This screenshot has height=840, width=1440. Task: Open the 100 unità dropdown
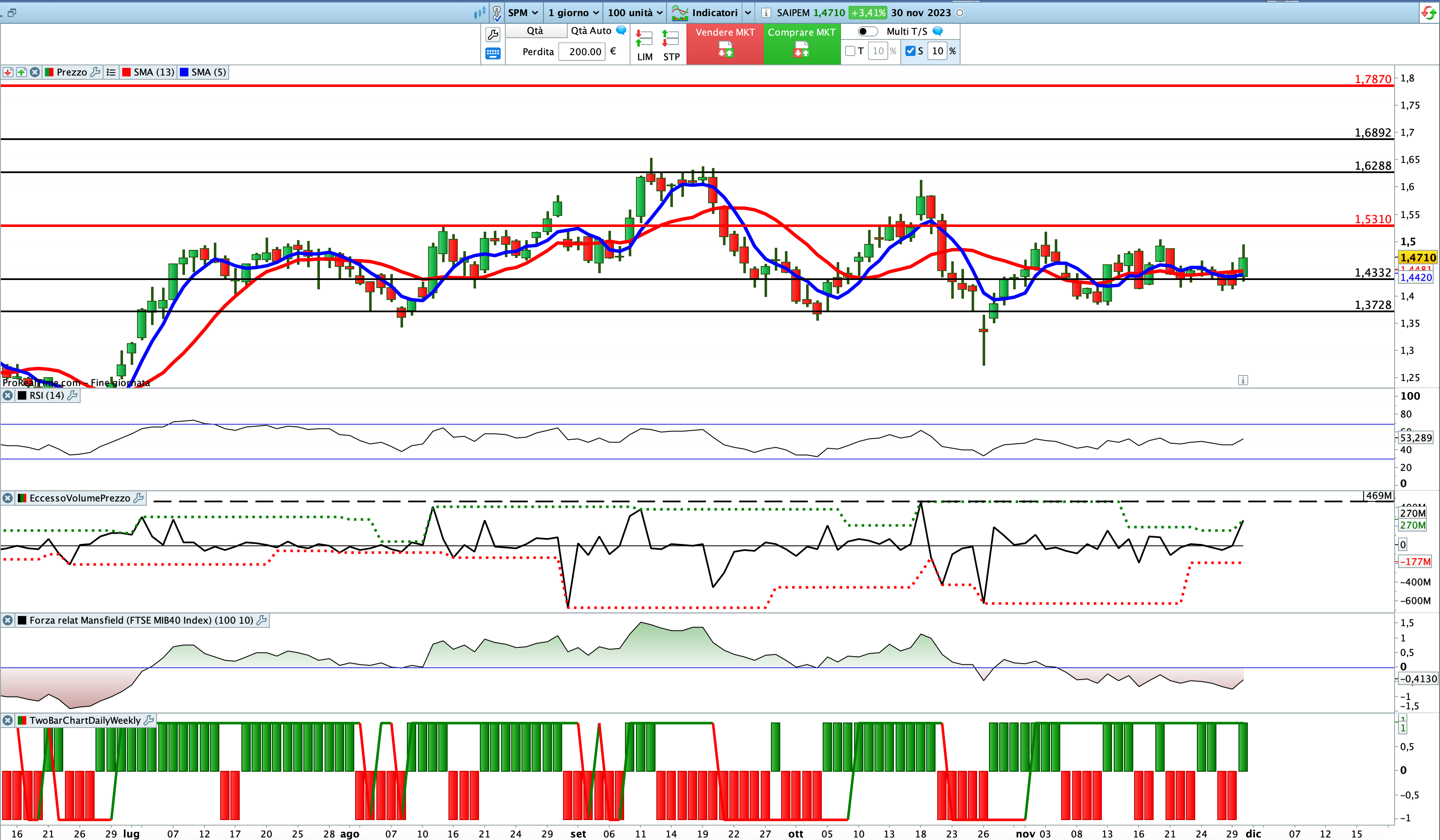[x=635, y=13]
